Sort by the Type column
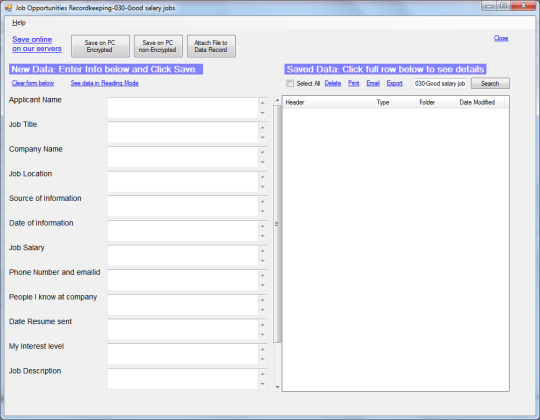Image resolution: width=540 pixels, height=420 pixels. (395, 102)
